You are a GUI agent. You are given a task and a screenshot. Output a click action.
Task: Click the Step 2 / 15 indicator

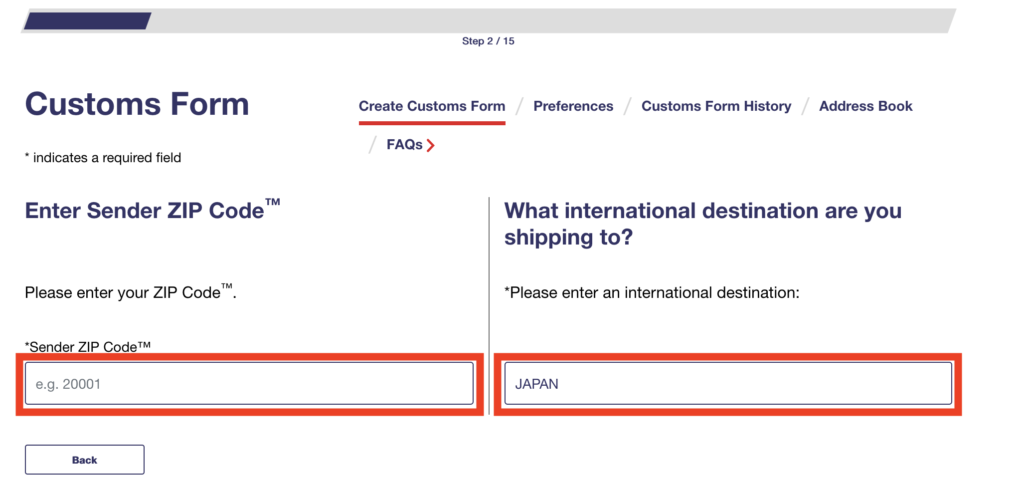coord(488,42)
